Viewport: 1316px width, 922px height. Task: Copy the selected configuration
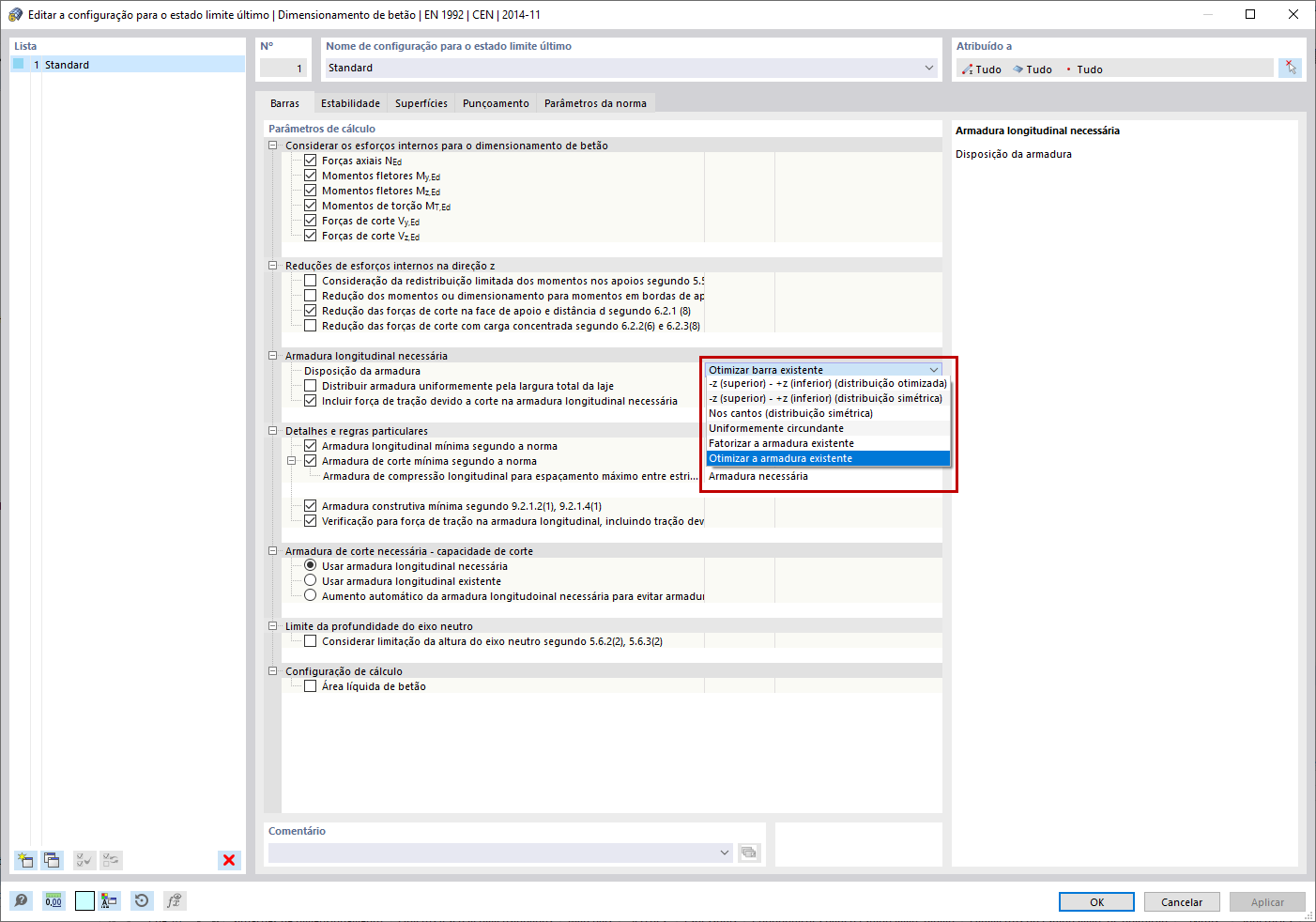tap(52, 860)
